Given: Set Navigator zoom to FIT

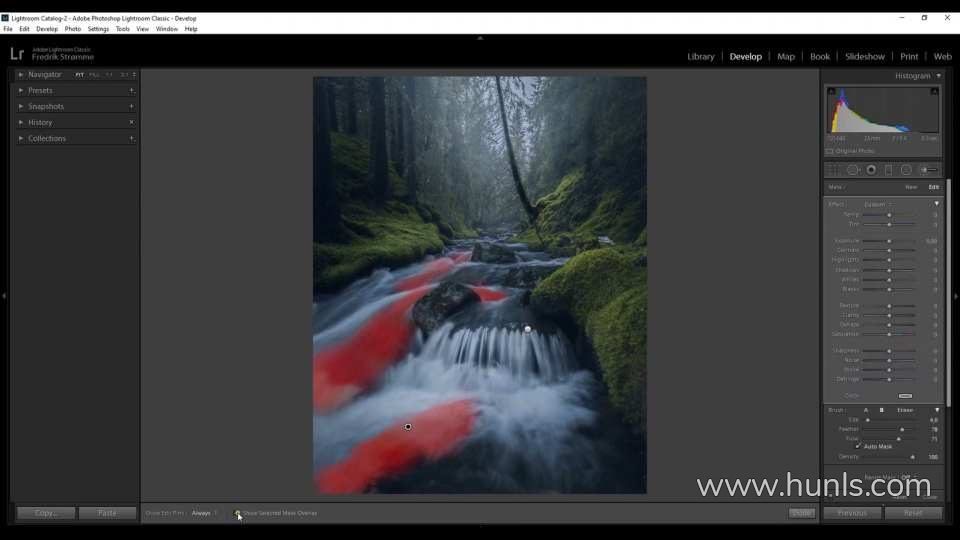Looking at the screenshot, I should coord(80,75).
